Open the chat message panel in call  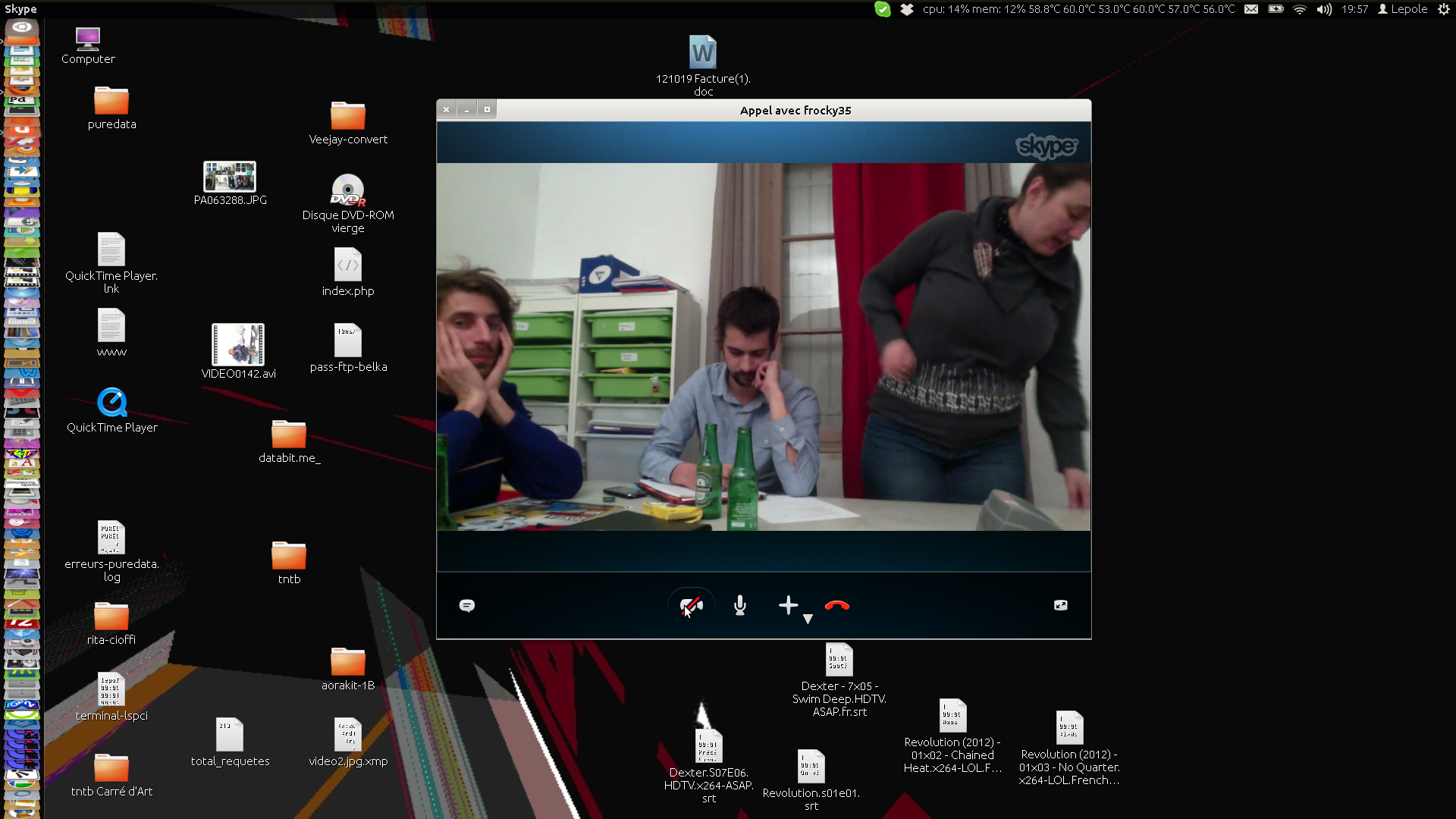point(467,605)
